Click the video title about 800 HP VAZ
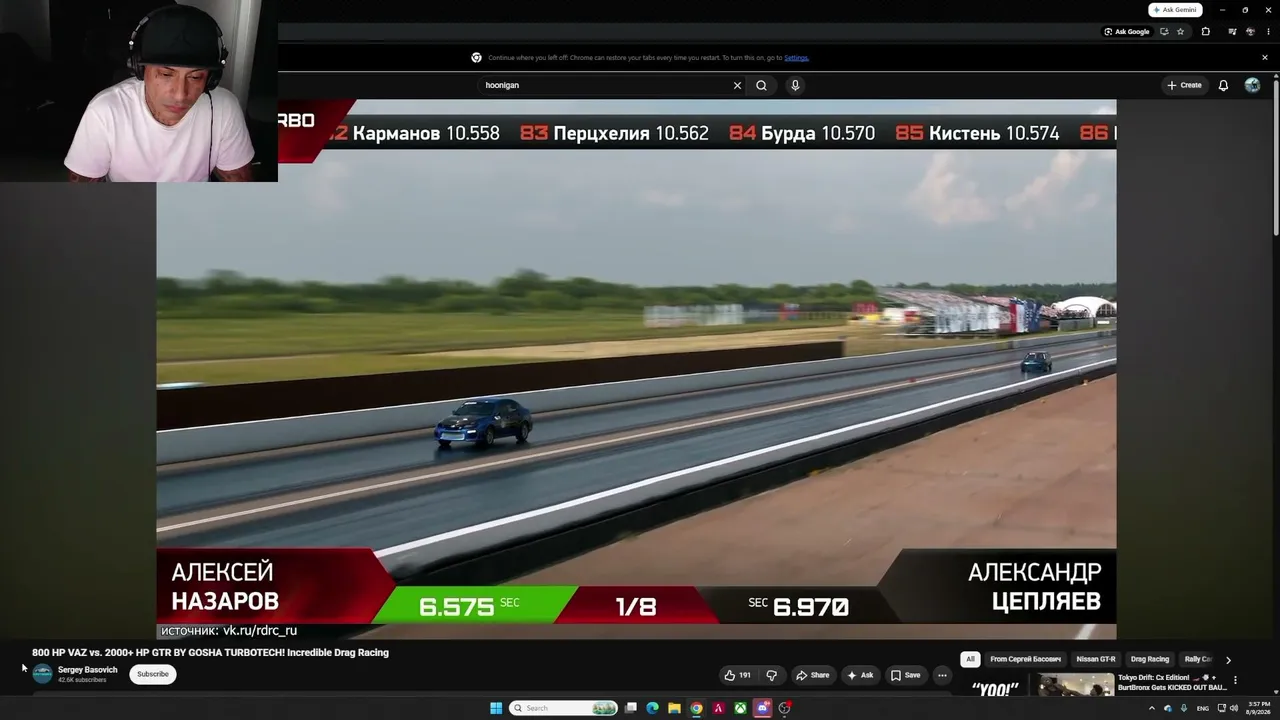Image resolution: width=1280 pixels, height=720 pixels. click(210, 653)
